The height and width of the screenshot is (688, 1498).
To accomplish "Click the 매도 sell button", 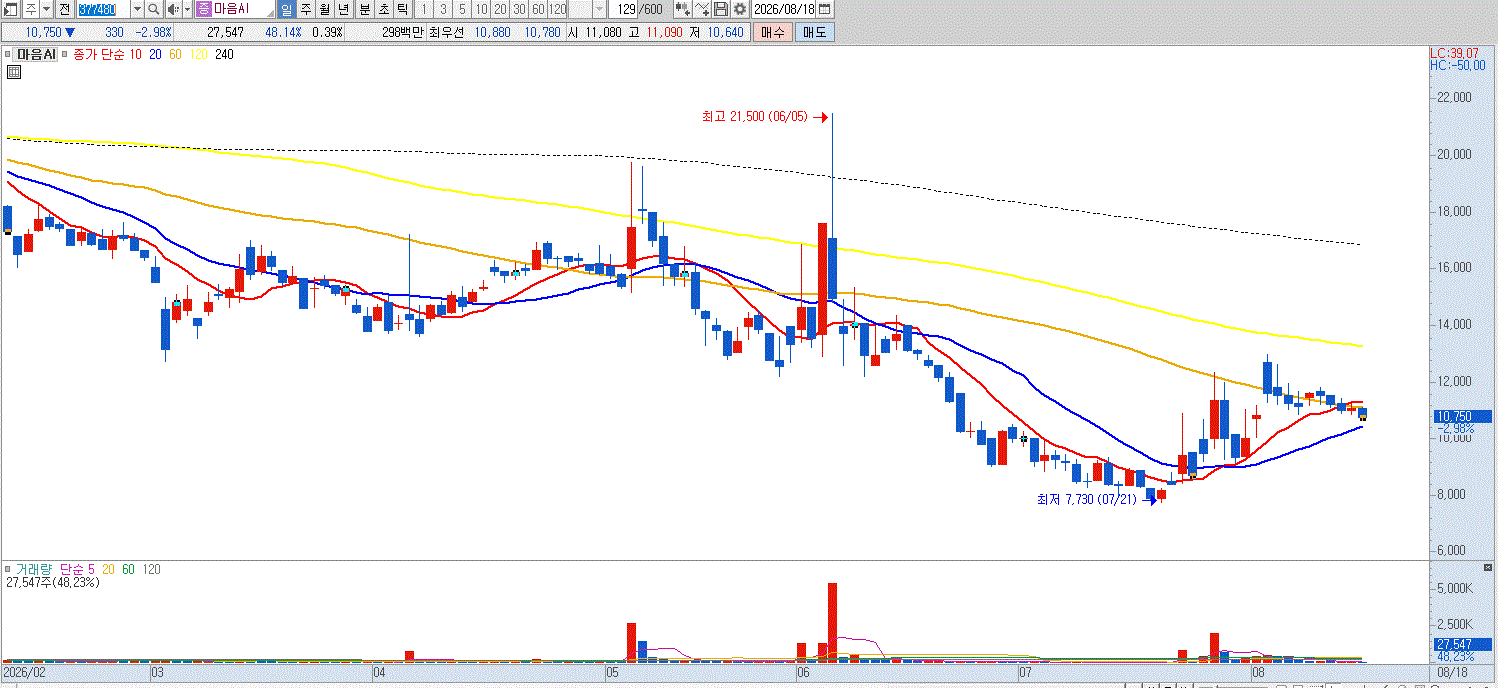I will [x=814, y=32].
